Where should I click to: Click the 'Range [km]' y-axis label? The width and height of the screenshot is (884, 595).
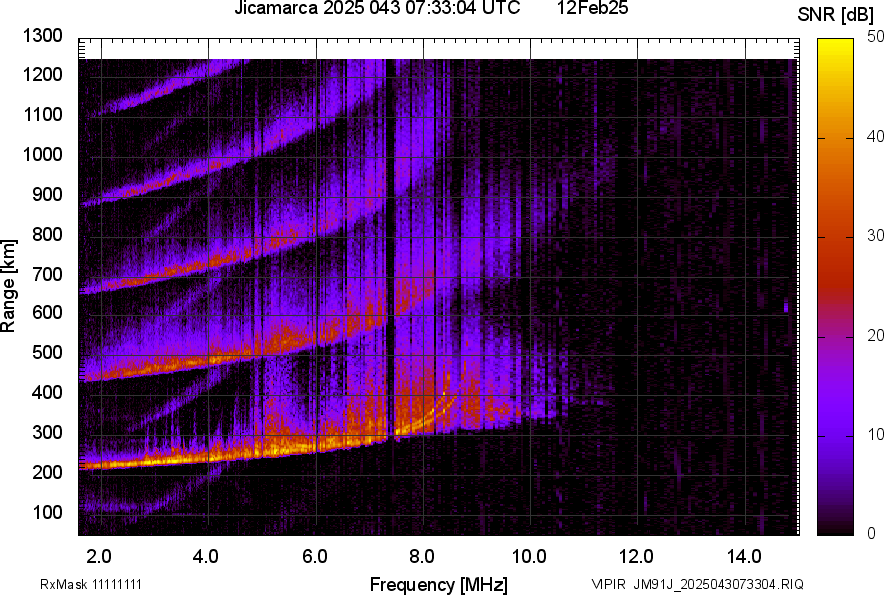(x=8, y=285)
